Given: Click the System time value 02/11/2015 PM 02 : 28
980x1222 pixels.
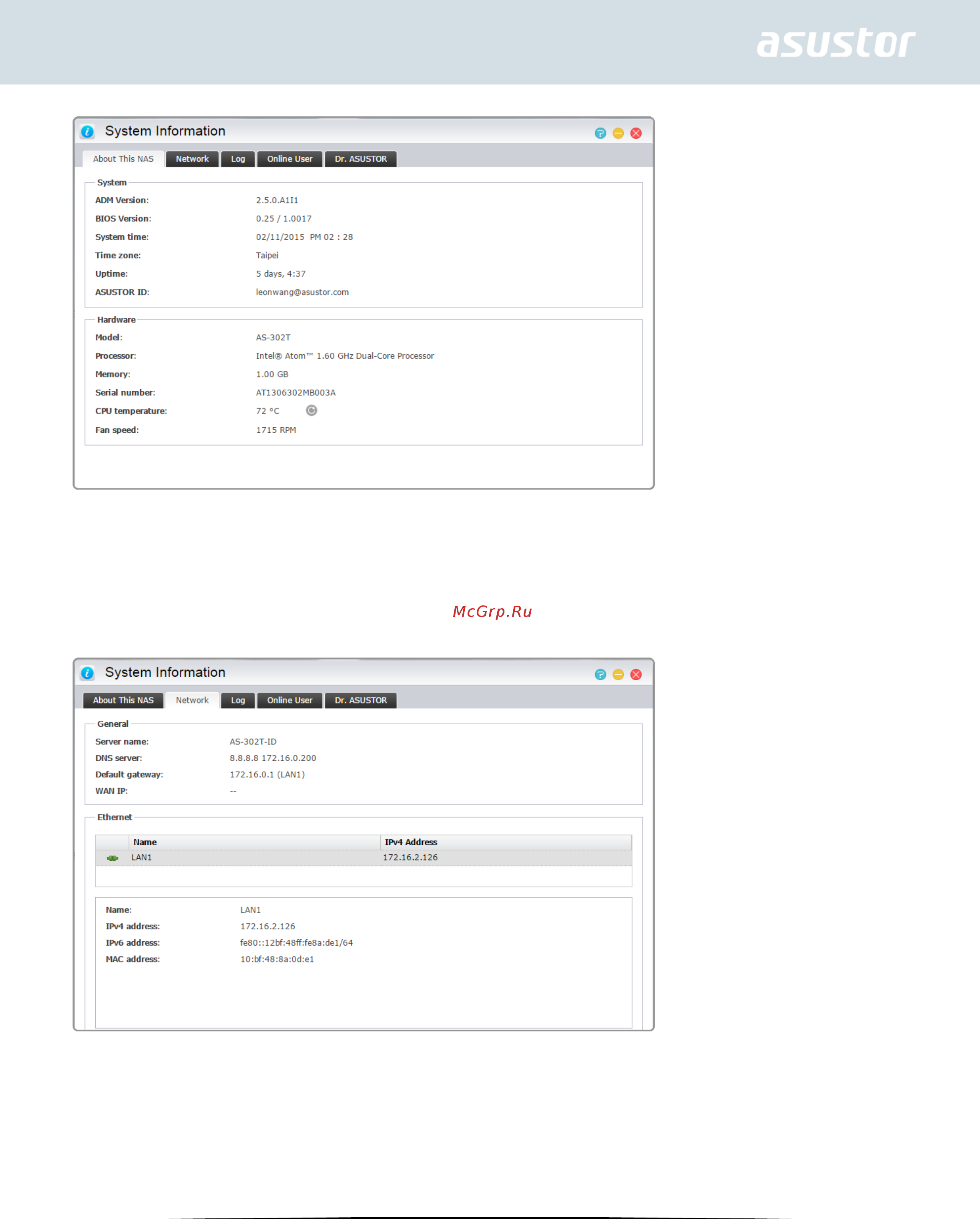Looking at the screenshot, I should coord(304,237).
